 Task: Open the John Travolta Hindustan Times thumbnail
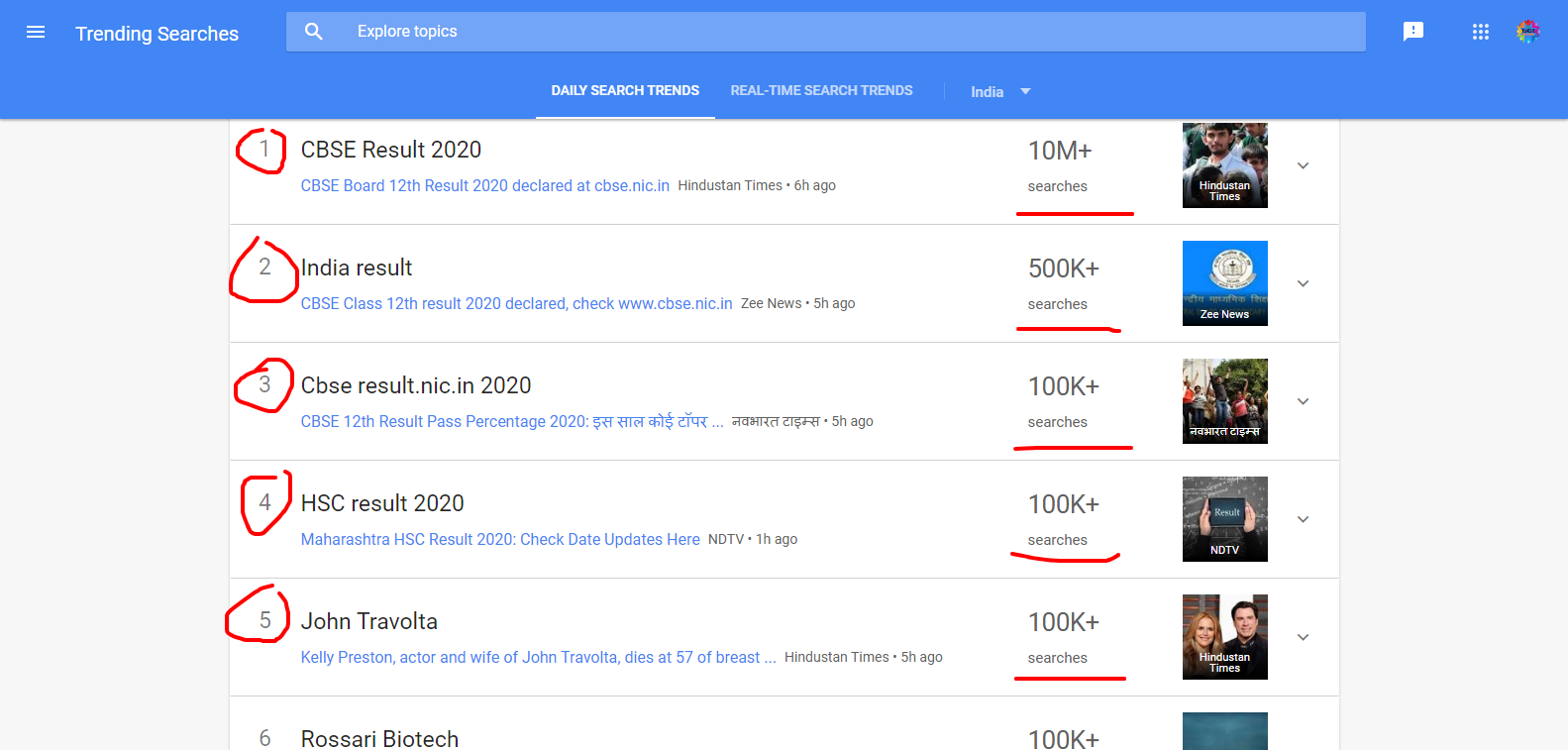pos(1225,637)
